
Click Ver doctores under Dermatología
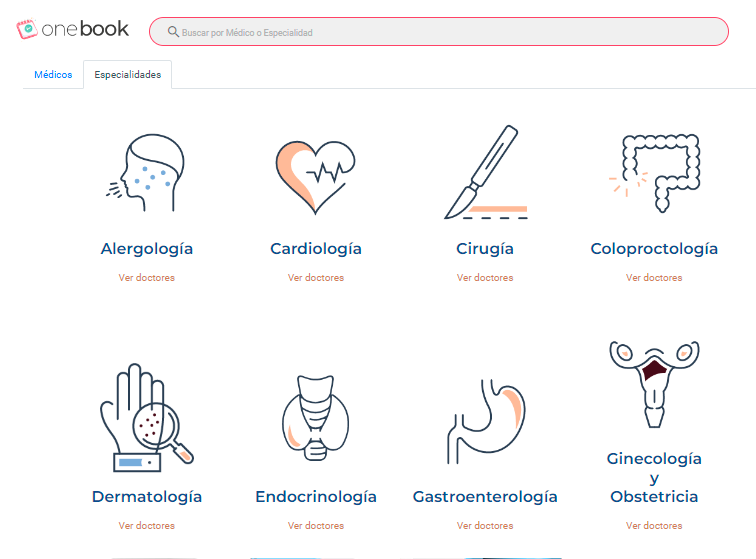(147, 526)
